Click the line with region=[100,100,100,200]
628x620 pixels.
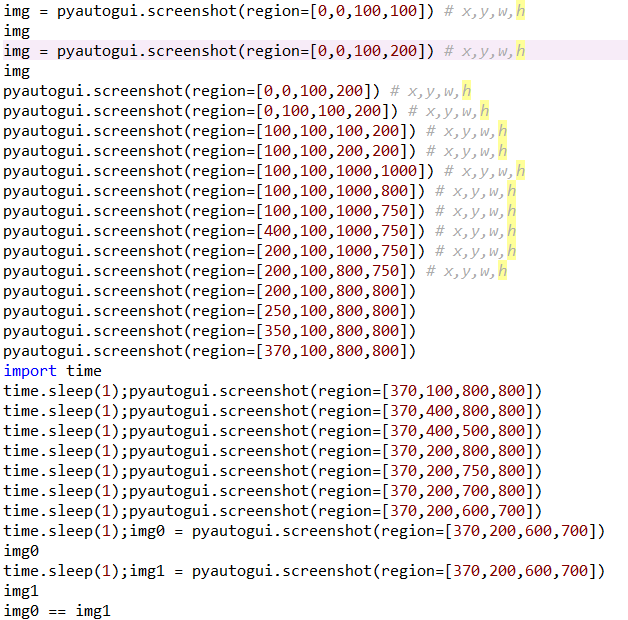[x=255, y=131]
